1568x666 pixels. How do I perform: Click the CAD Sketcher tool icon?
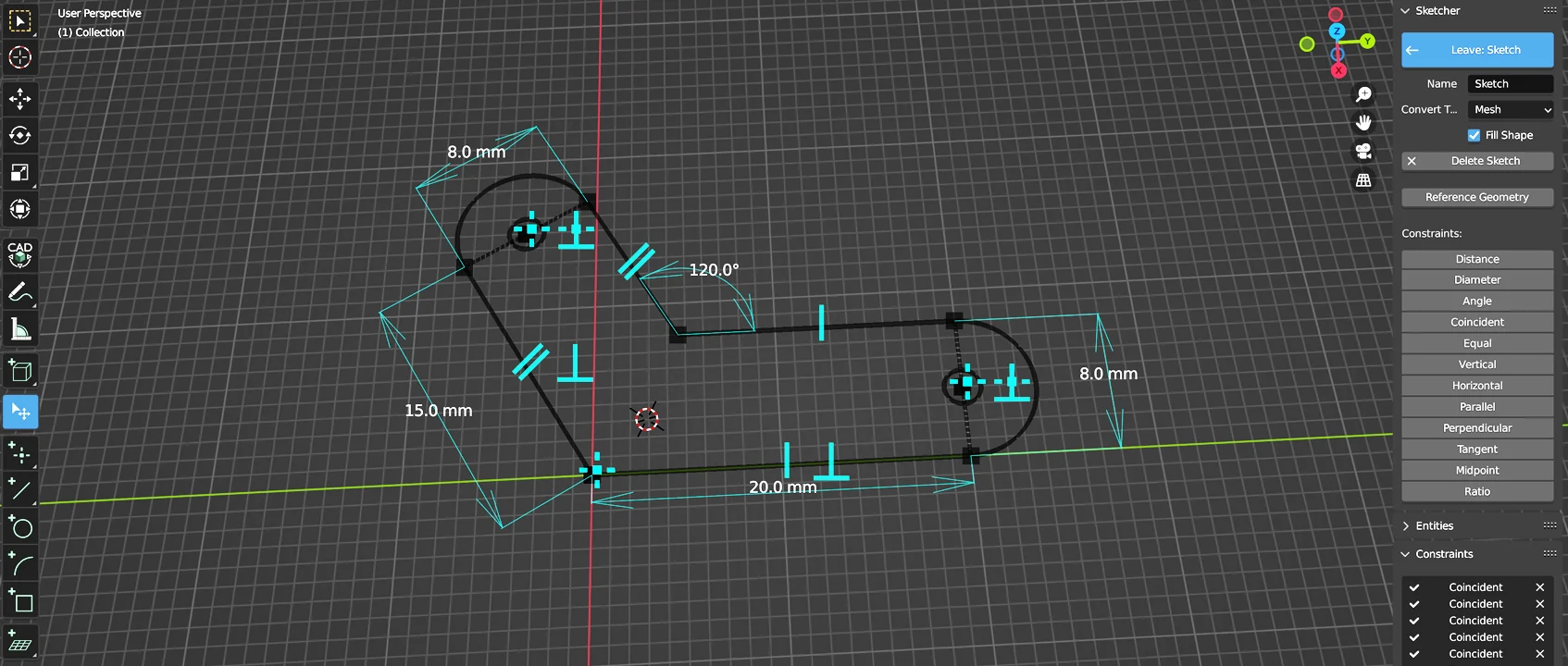[x=19, y=254]
